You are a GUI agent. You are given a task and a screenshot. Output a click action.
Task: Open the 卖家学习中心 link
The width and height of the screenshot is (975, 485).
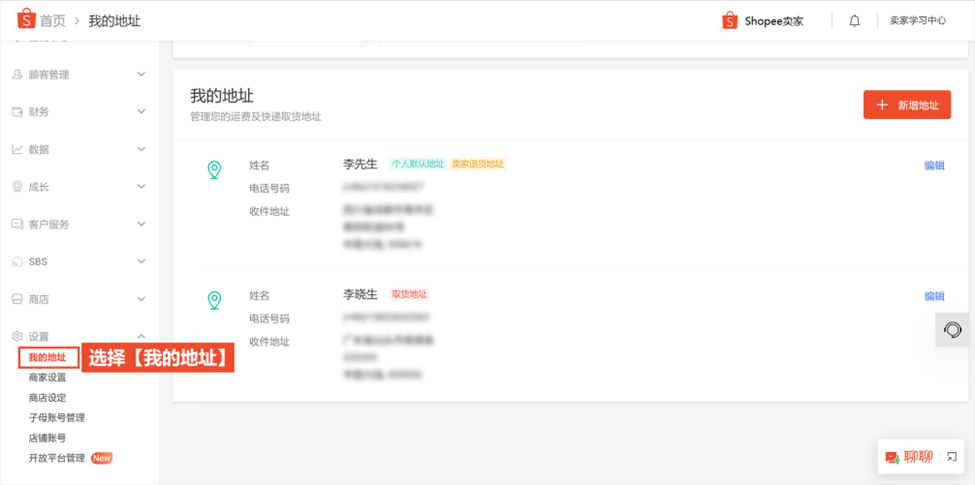pyautogui.click(x=917, y=21)
